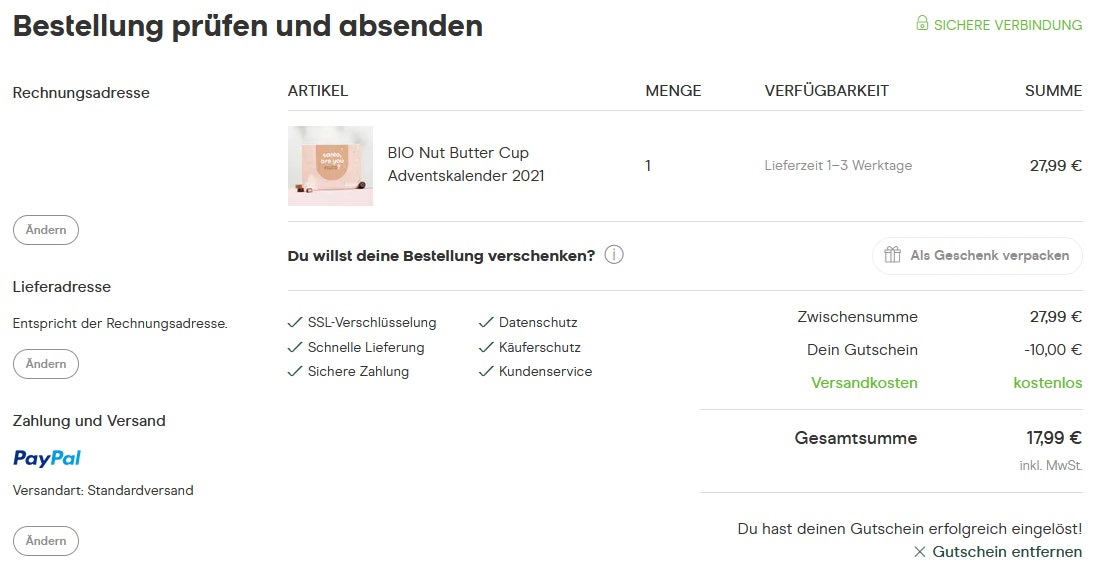Click the checkmark beside Käuferschutz
The height and width of the screenshot is (575, 1104).
pyautogui.click(x=486, y=347)
